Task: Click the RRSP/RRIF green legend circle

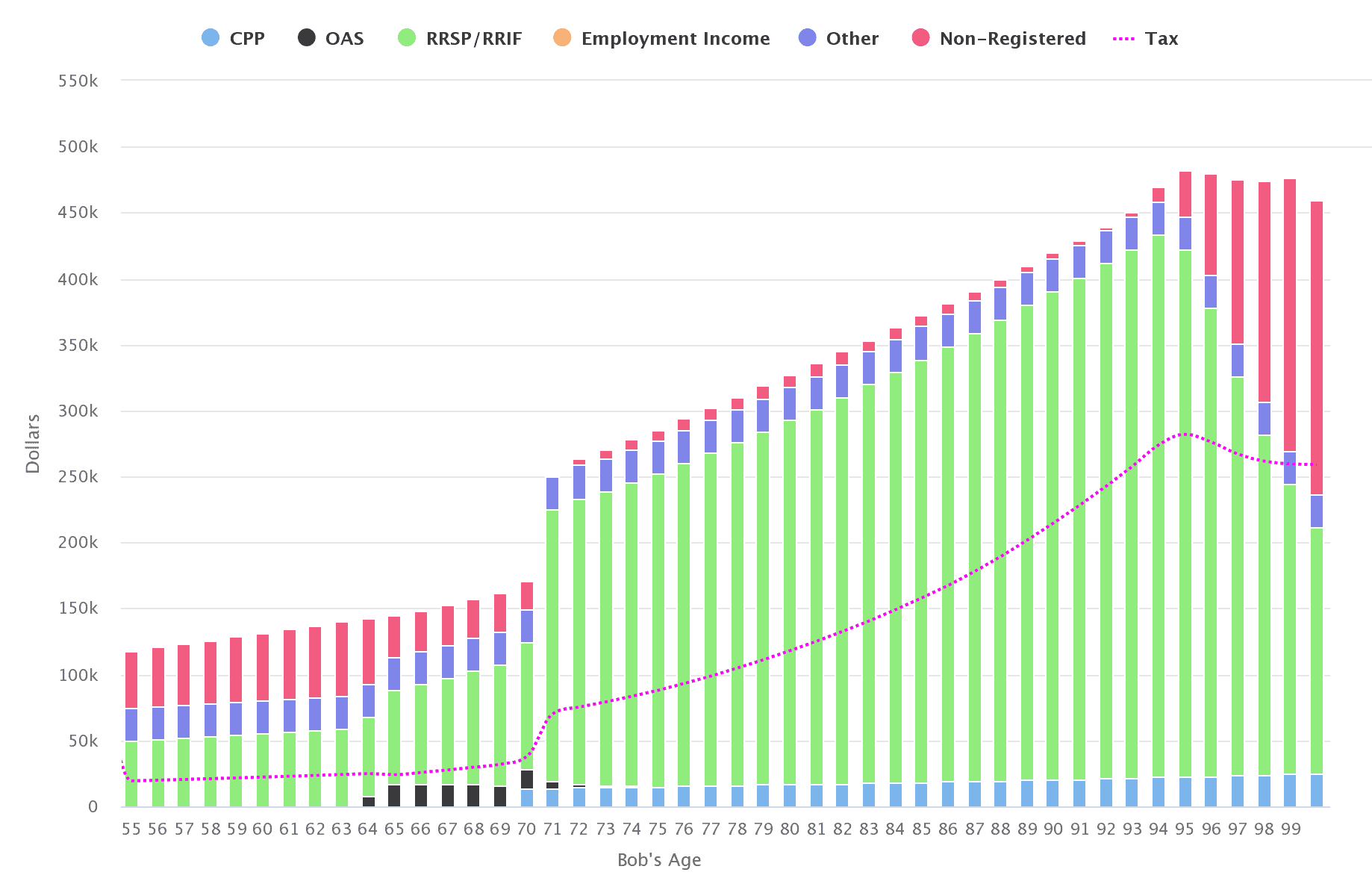Action: pyautogui.click(x=407, y=38)
